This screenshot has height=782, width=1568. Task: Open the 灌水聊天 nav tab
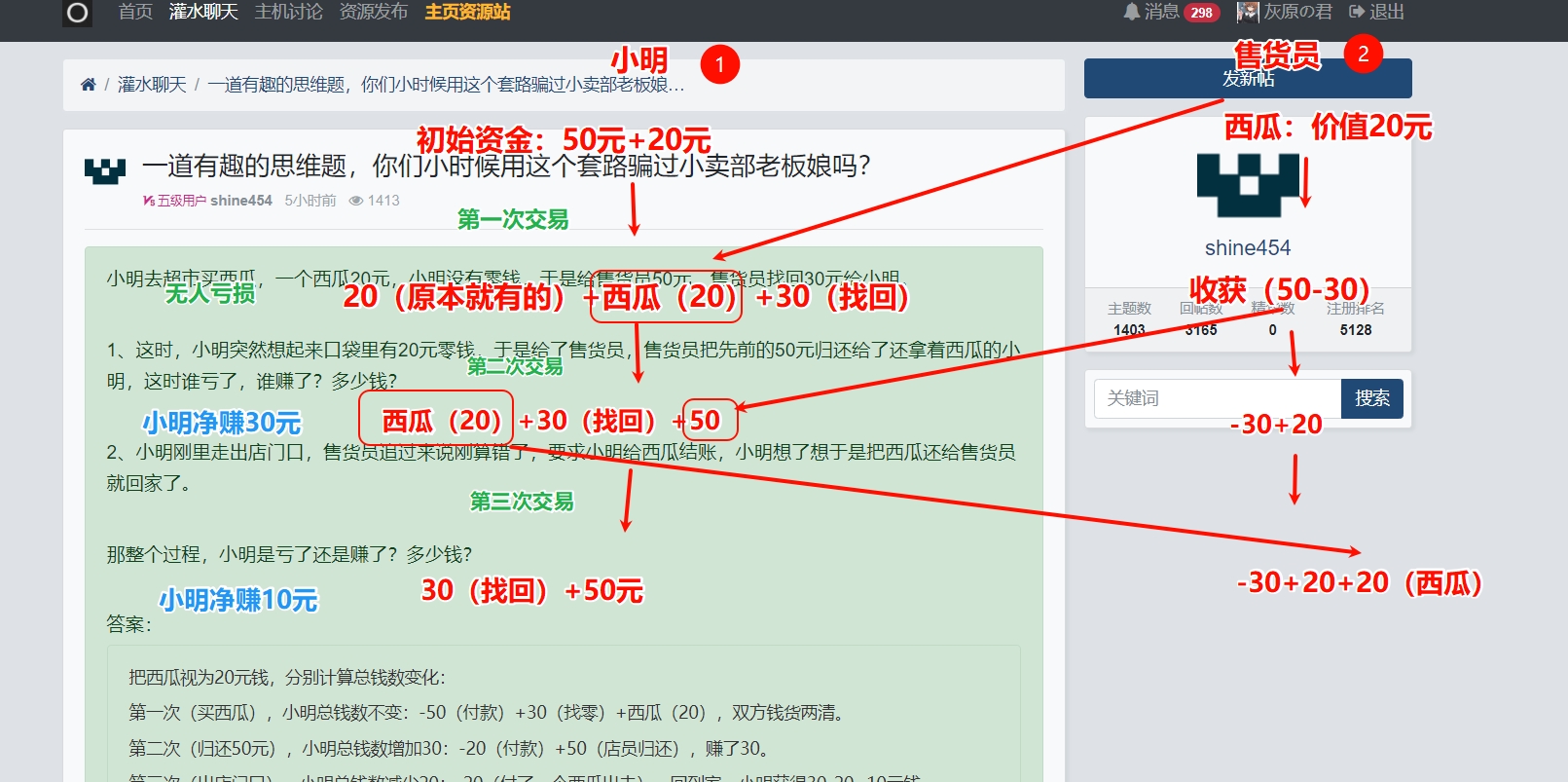pos(203,12)
